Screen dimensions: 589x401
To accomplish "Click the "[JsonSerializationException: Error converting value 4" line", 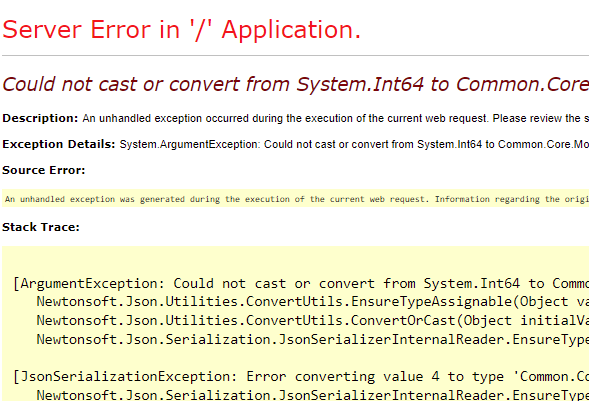I will pyautogui.click(x=301, y=377).
